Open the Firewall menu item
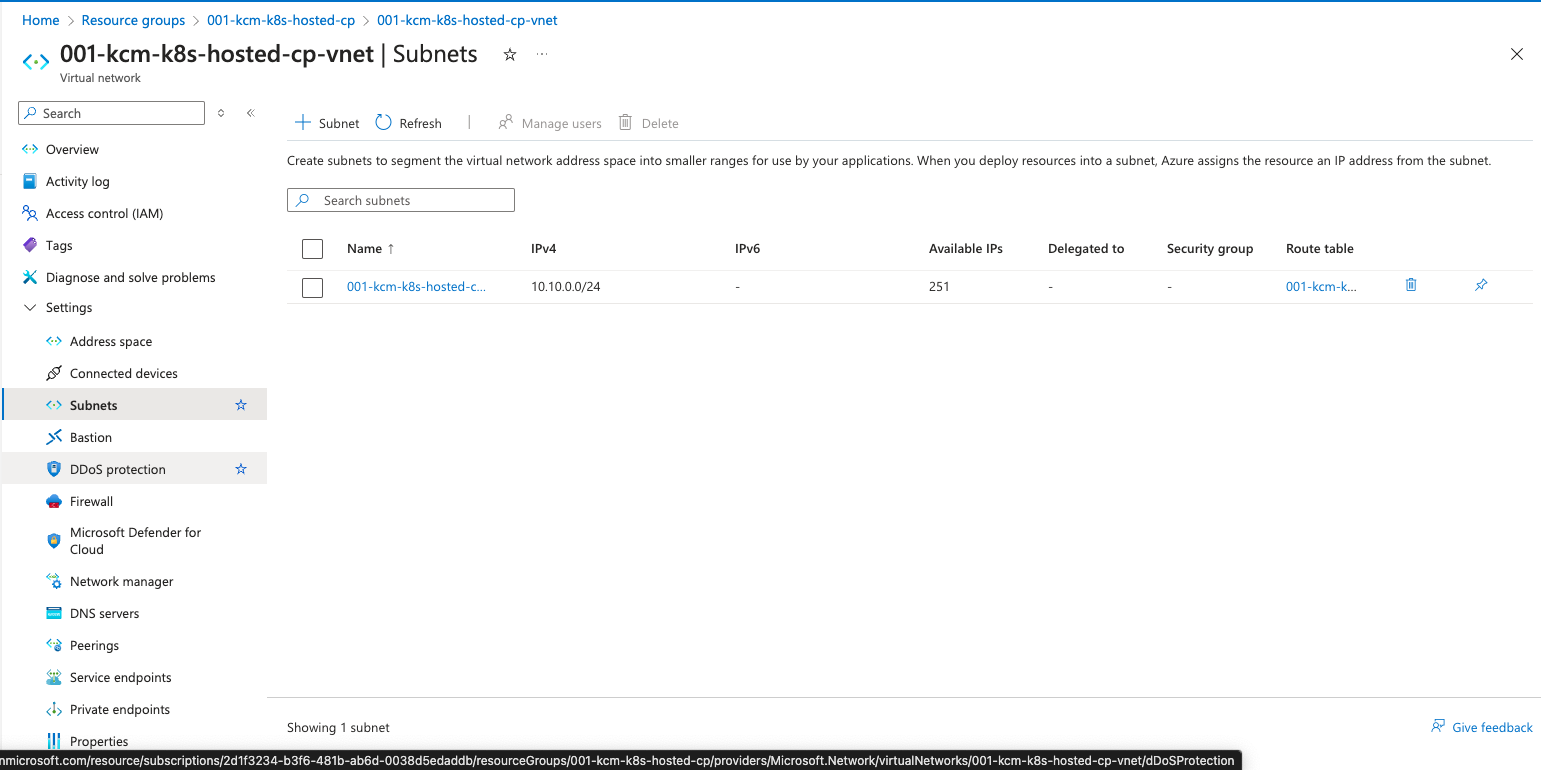The height and width of the screenshot is (770, 1541). tap(91, 501)
